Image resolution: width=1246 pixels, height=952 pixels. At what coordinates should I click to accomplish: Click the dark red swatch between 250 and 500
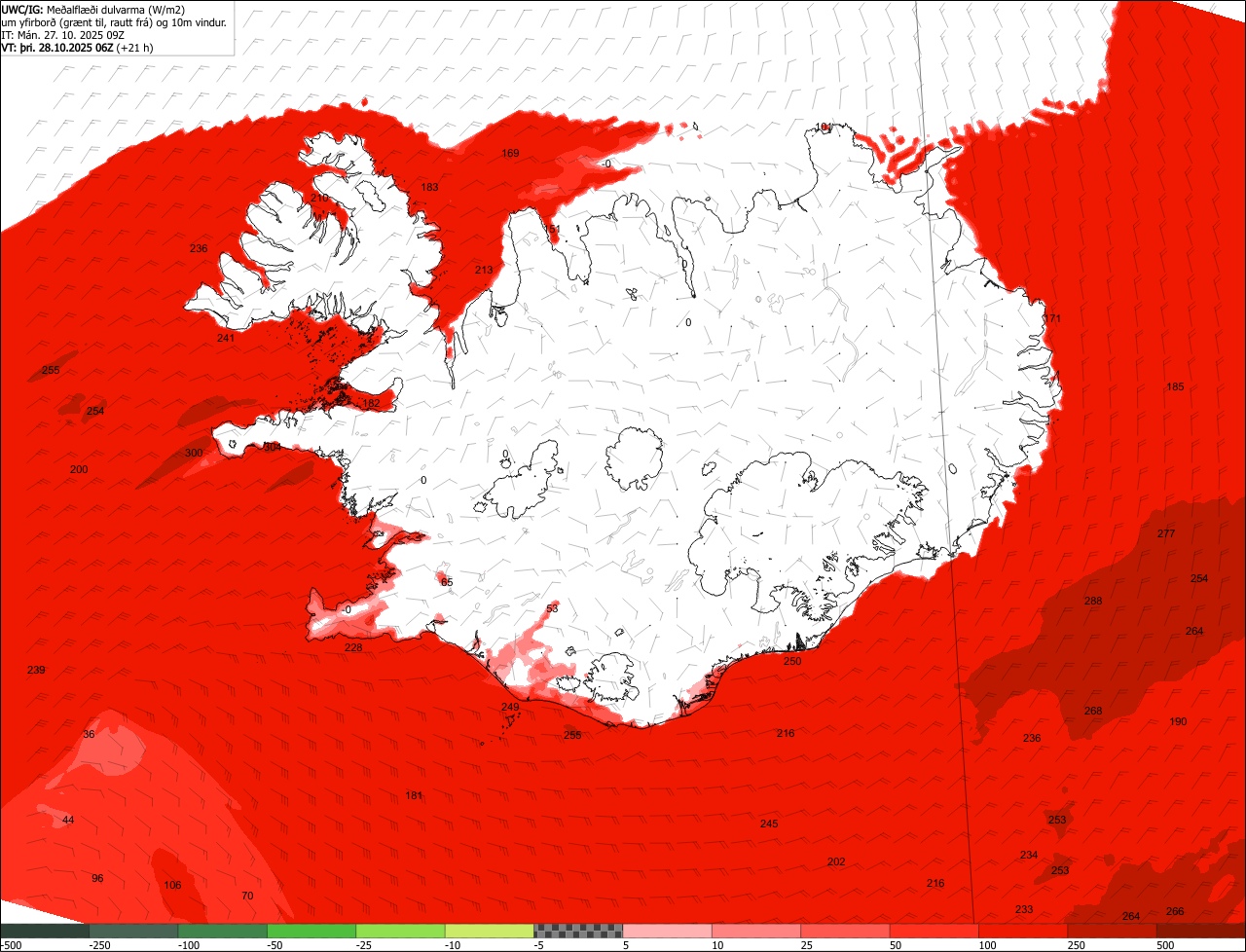(1113, 931)
